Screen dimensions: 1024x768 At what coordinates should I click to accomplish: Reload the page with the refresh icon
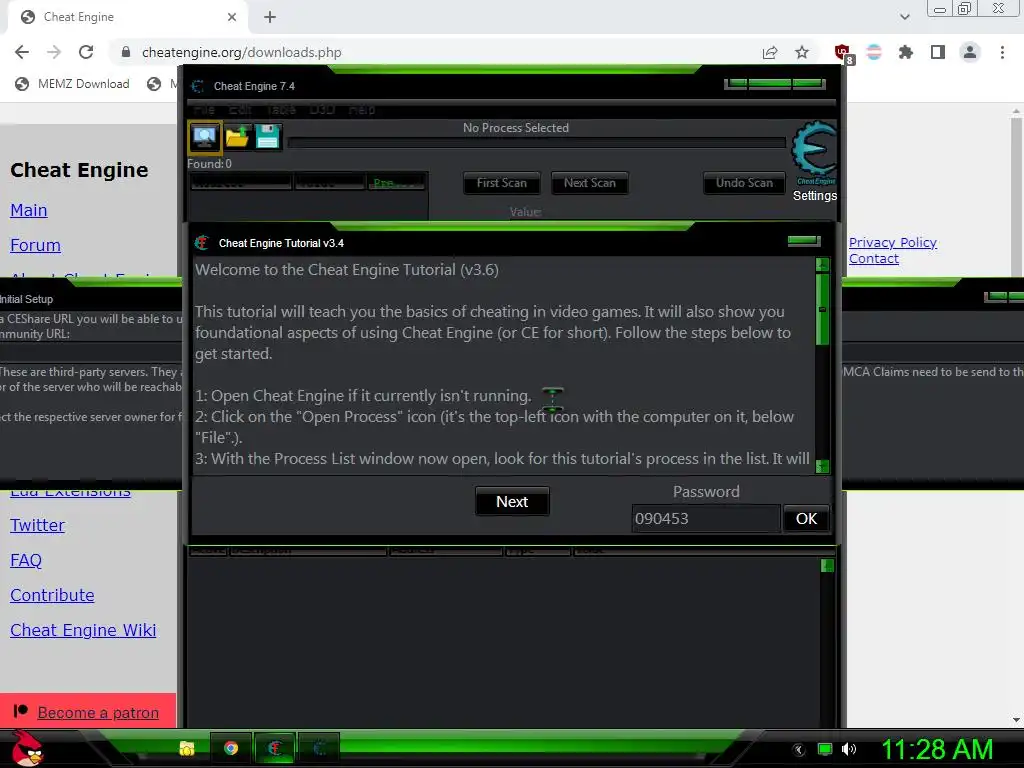pyautogui.click(x=86, y=52)
